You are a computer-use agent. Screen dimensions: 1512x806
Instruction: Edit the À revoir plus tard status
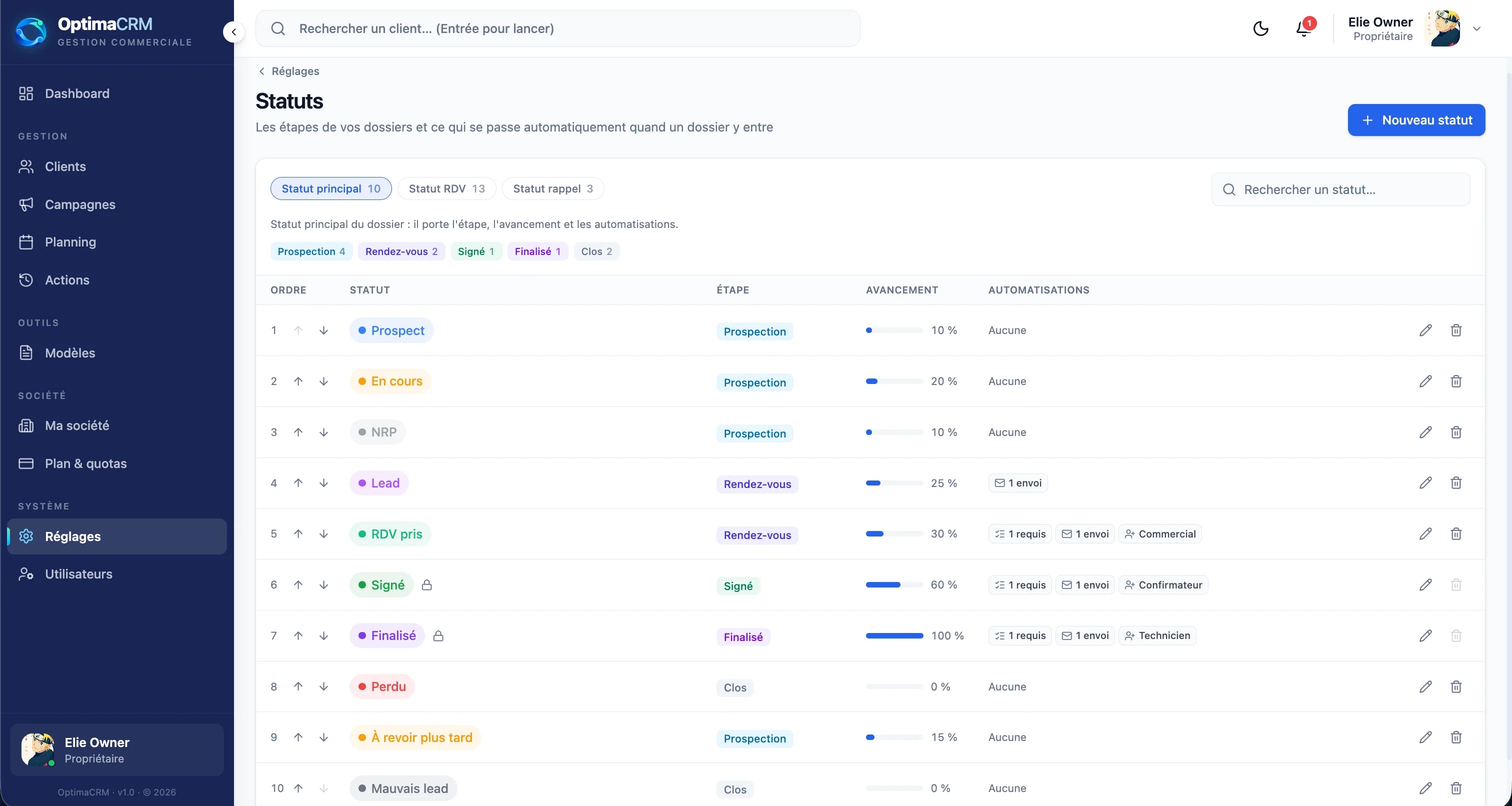coord(1425,736)
